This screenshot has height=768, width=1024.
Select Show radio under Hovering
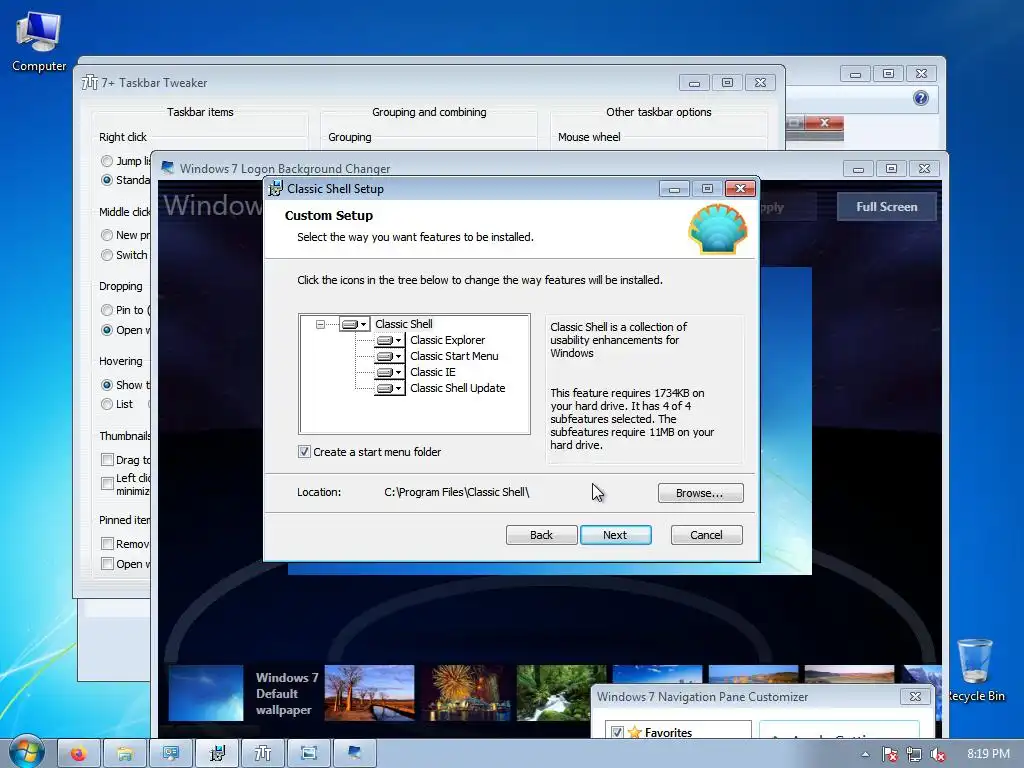[106, 385]
